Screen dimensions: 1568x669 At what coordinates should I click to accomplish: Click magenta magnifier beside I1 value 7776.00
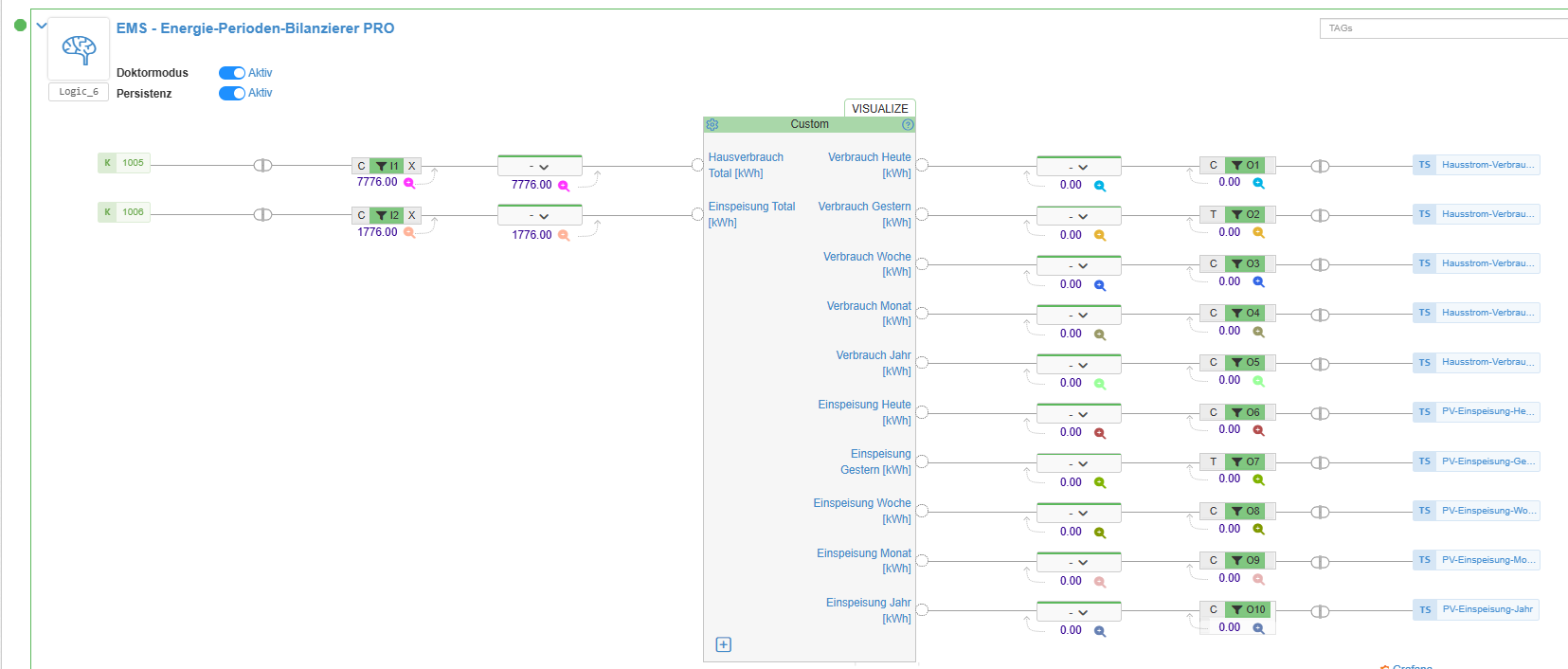(409, 183)
